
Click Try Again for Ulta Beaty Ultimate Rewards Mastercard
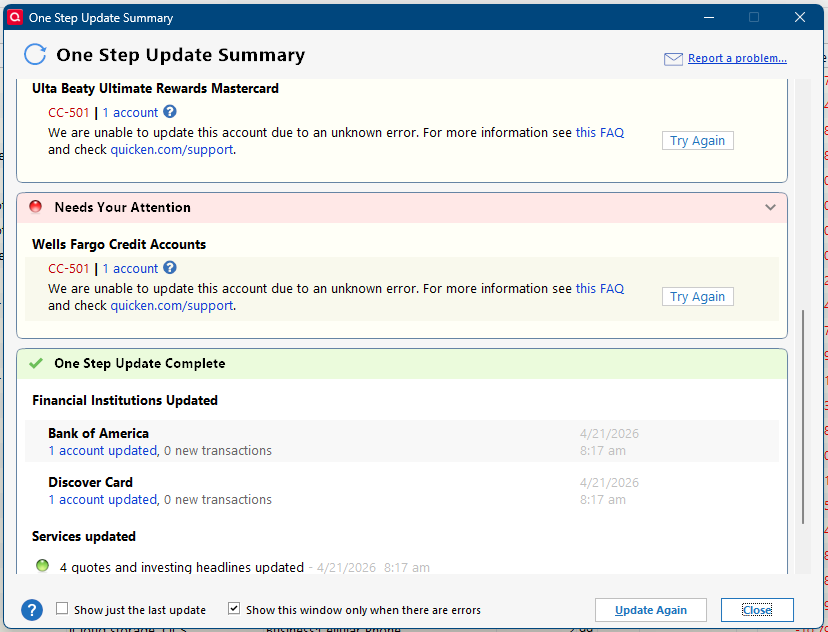pos(698,140)
